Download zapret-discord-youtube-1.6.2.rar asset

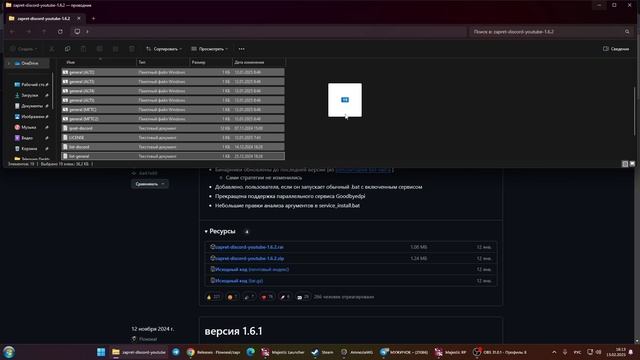click(249, 247)
